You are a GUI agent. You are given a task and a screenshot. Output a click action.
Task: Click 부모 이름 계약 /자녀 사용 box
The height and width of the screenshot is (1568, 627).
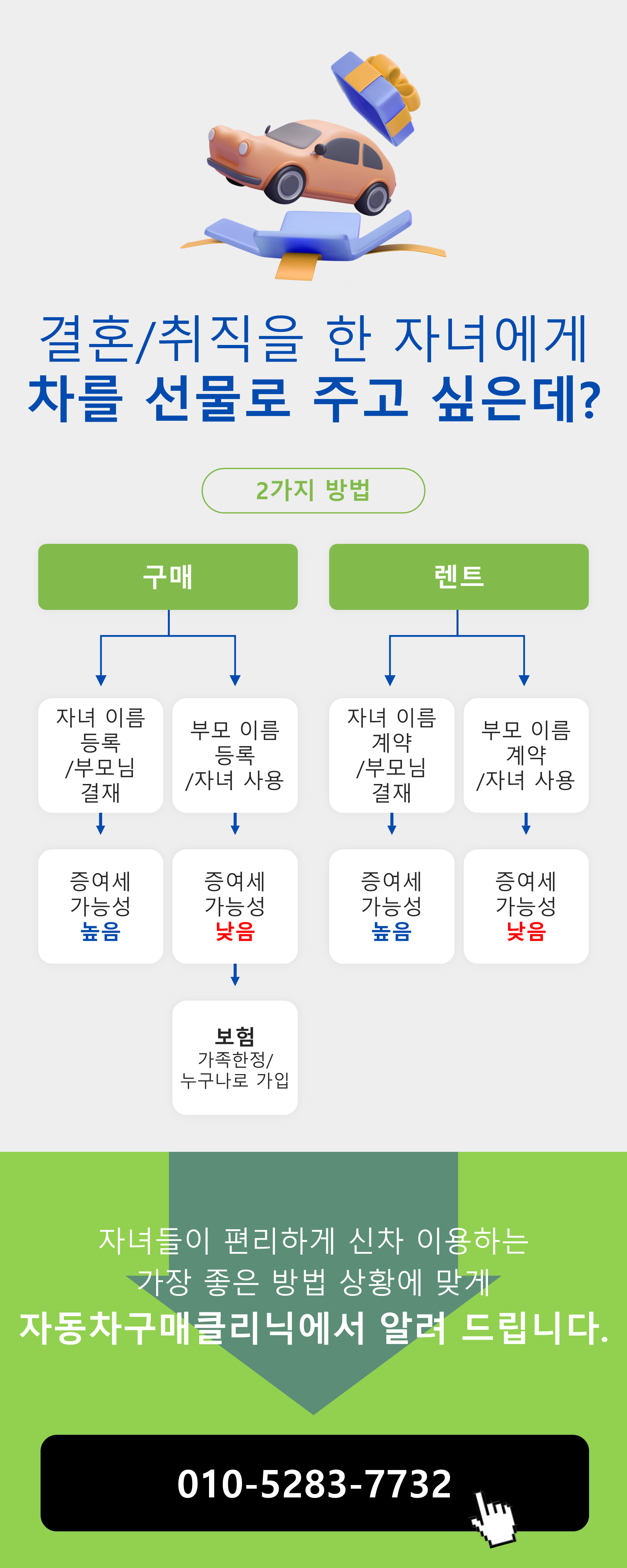[526, 755]
